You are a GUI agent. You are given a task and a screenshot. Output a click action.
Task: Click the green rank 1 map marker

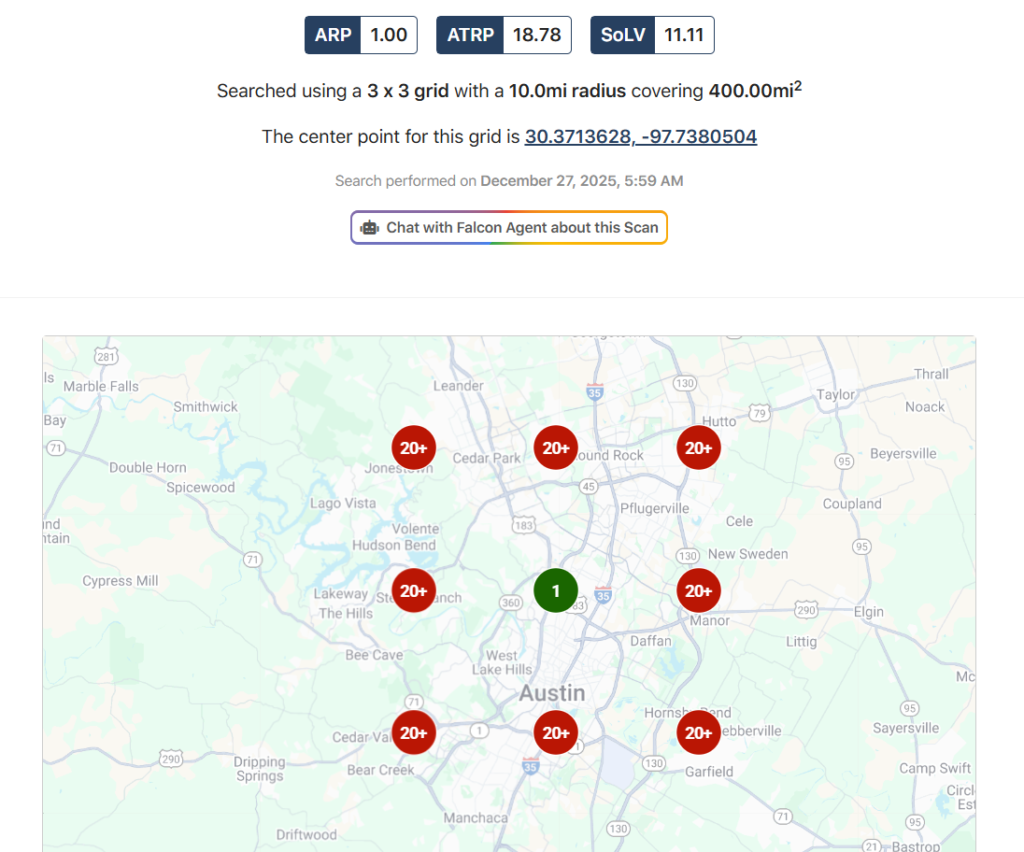[x=555, y=591]
